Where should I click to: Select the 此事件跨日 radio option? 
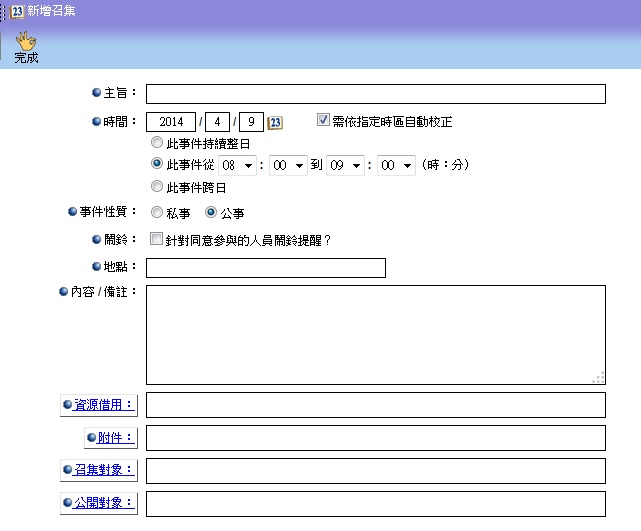click(156, 187)
